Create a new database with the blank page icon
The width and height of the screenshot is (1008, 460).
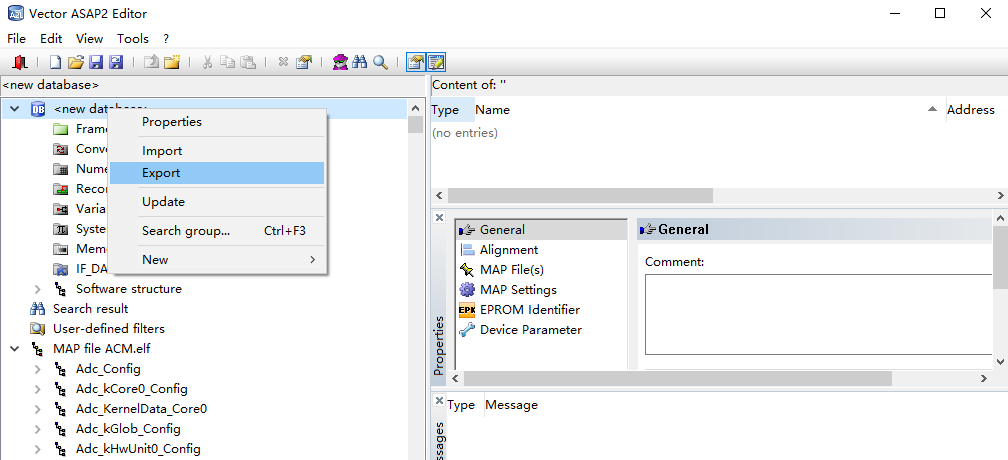[x=56, y=62]
